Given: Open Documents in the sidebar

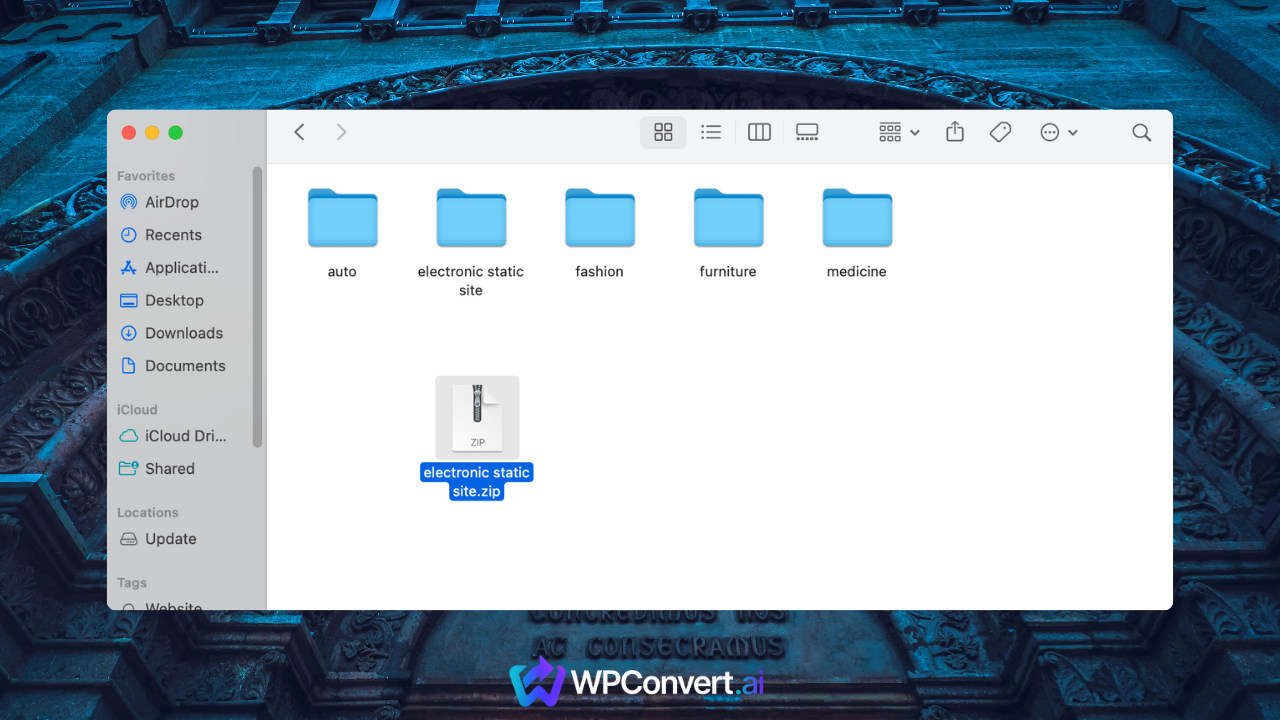Looking at the screenshot, I should [183, 366].
